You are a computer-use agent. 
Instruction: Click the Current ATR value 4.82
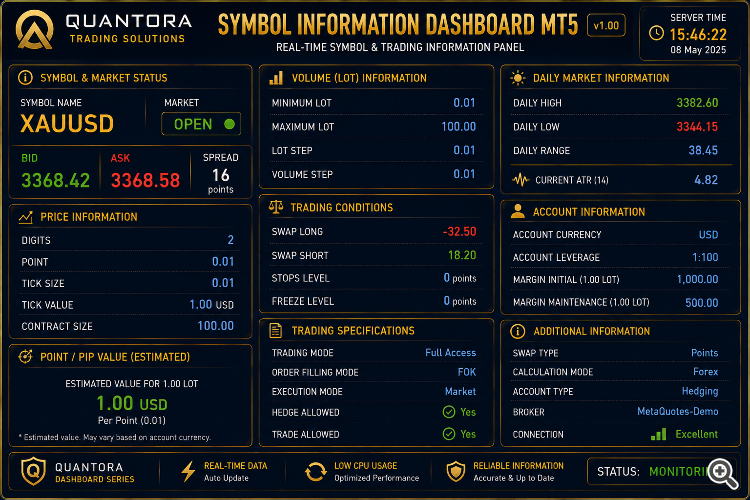pos(706,180)
